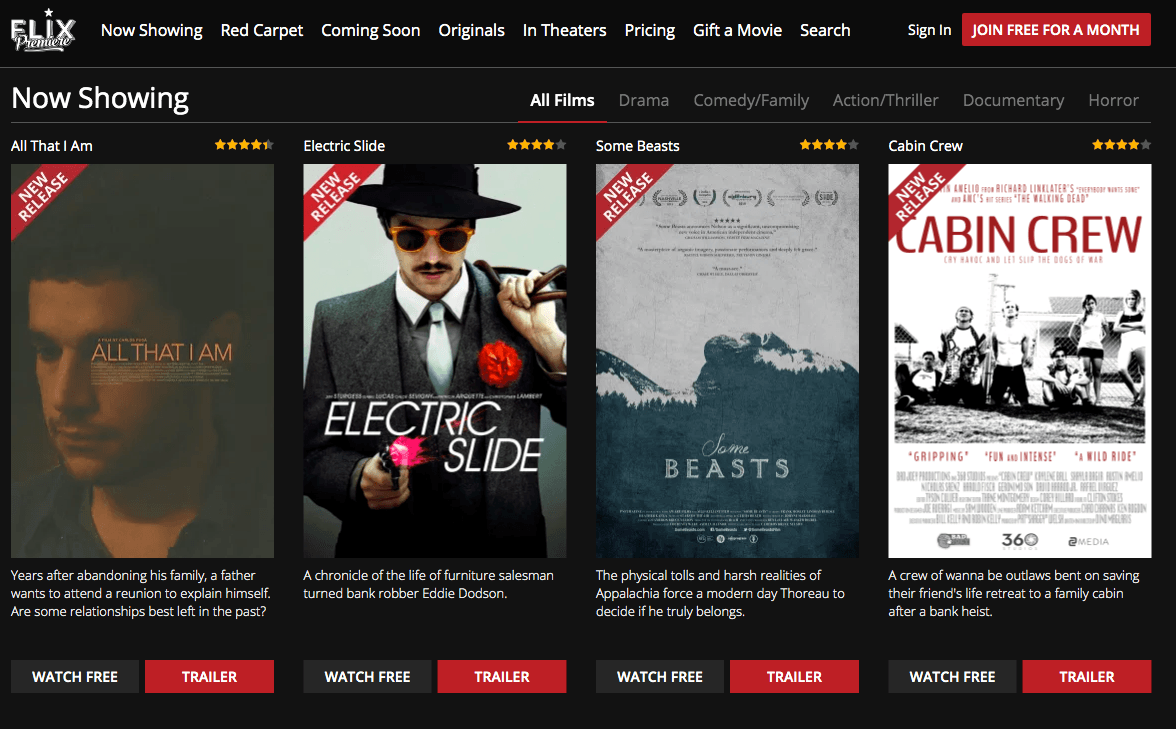Open the Cabin Crew title link
This screenshot has width=1176, height=729.
click(926, 146)
